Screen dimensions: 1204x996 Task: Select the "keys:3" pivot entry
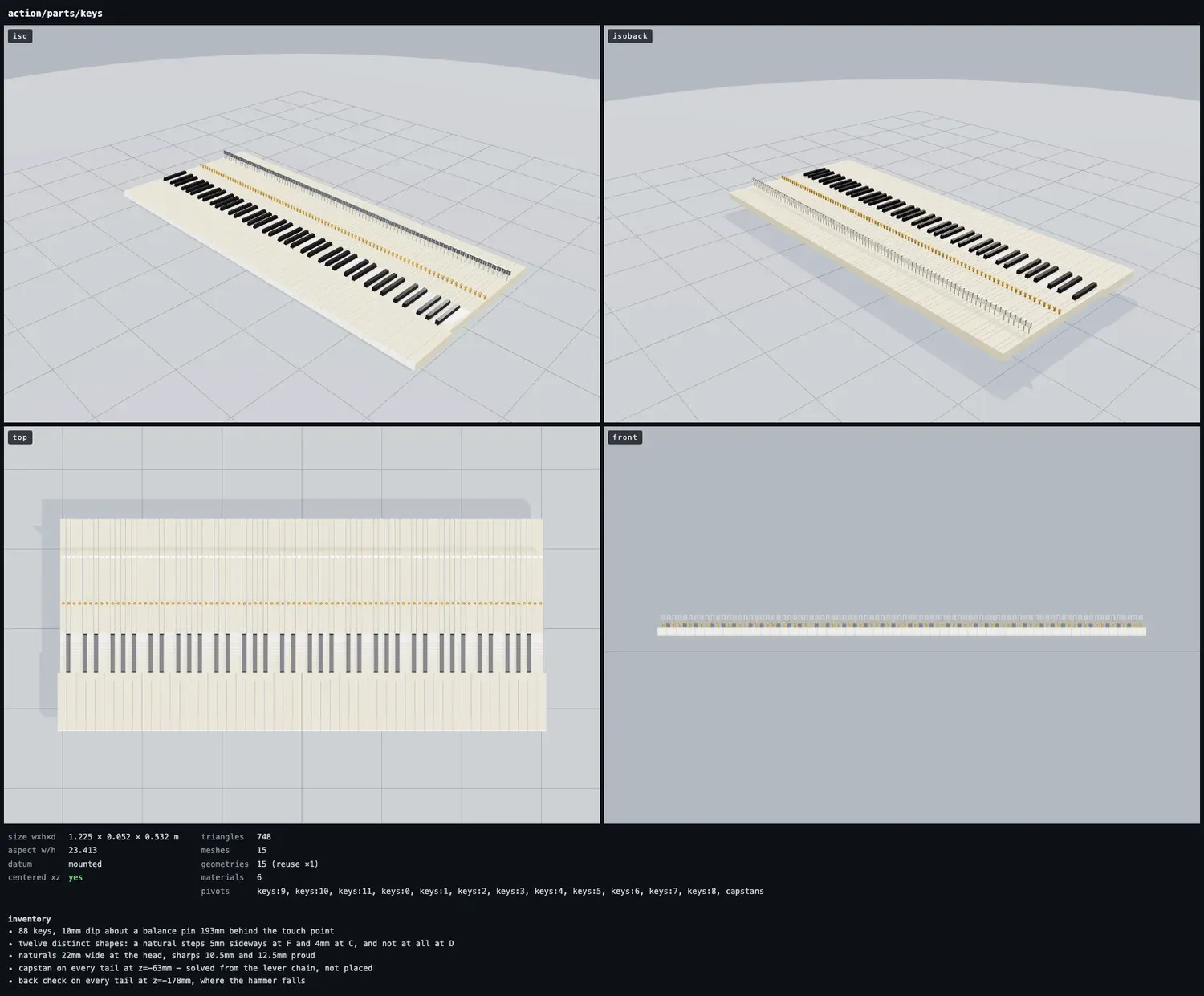510,892
